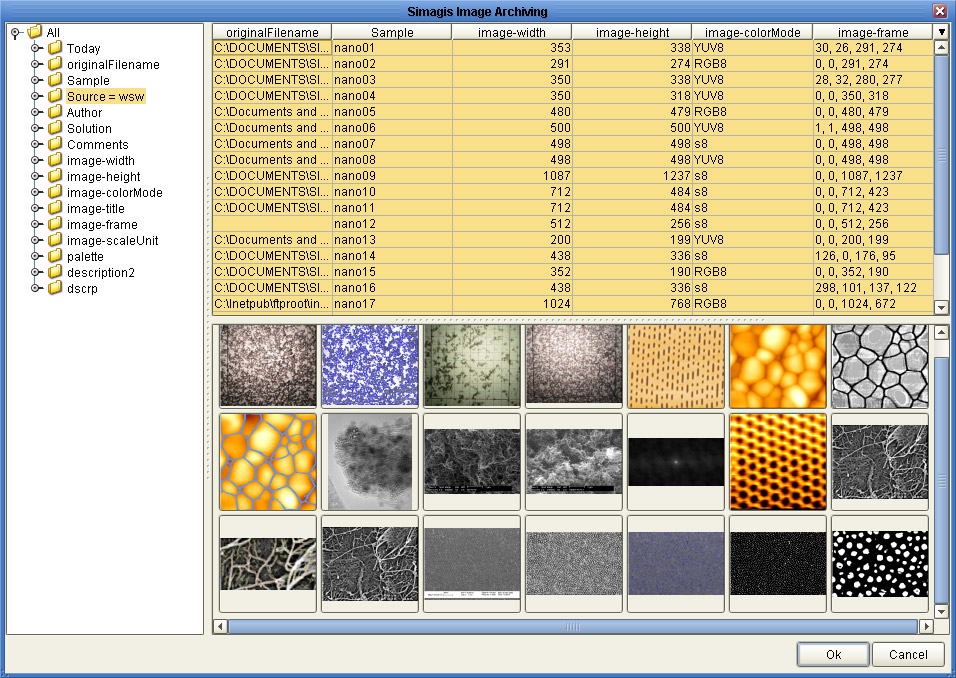Expand the image-width tree node
Image resolution: width=956 pixels, height=678 pixels.
(36, 160)
